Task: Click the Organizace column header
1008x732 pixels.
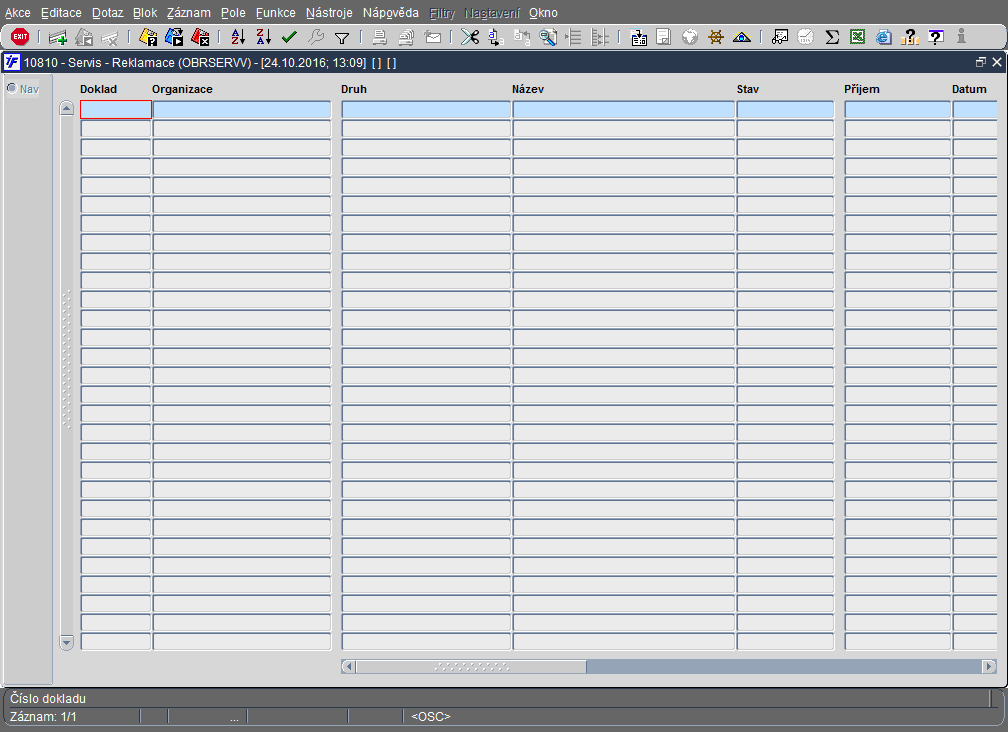Action: click(182, 89)
